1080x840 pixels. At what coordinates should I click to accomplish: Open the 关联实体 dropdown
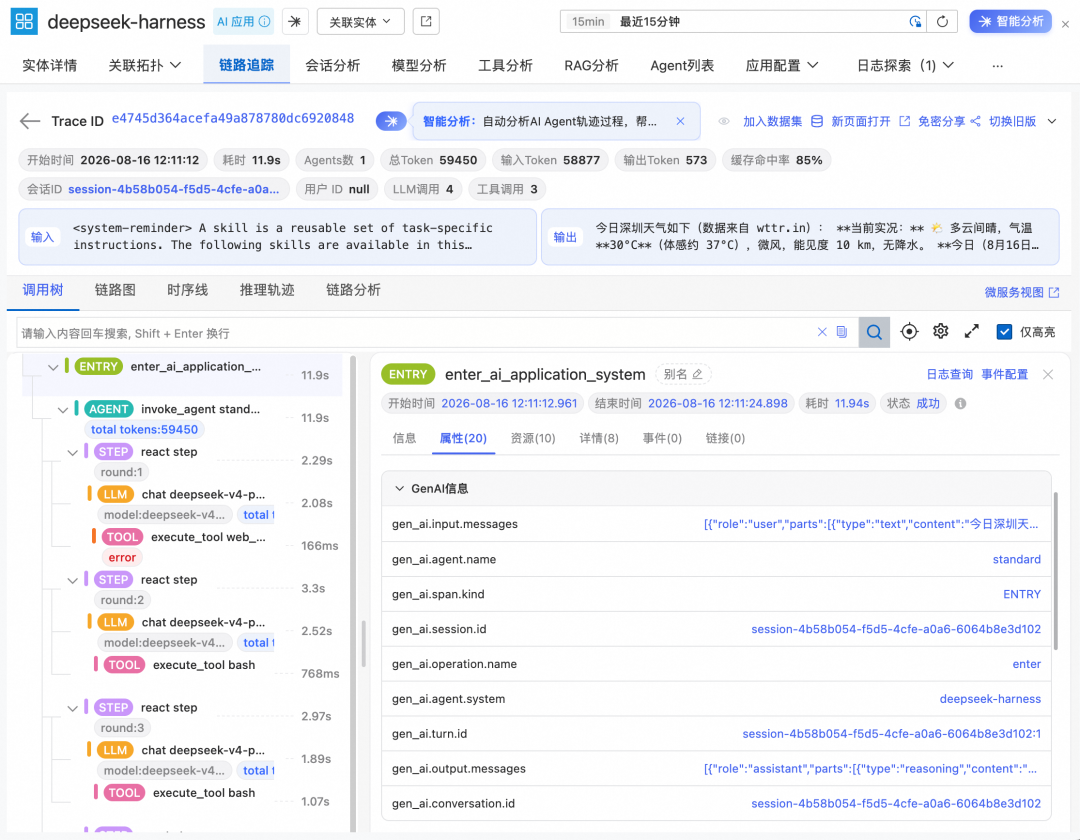click(360, 22)
